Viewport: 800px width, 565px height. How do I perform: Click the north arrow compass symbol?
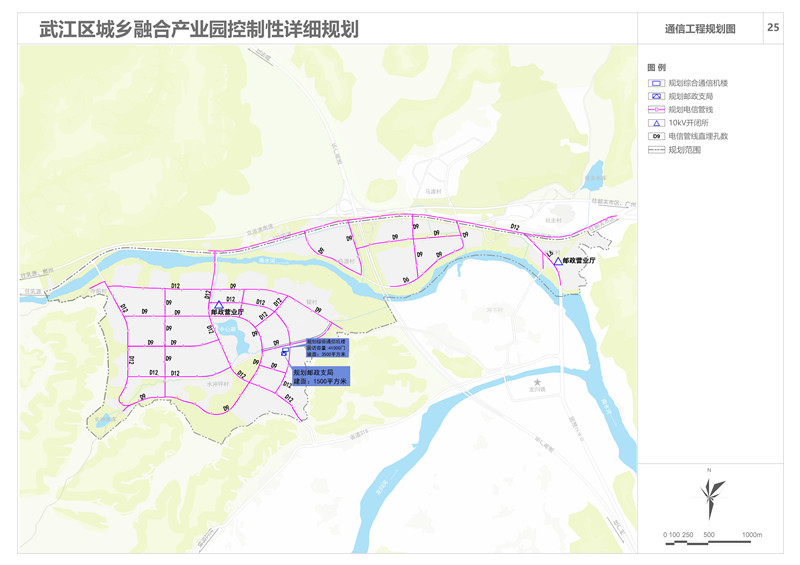pos(710,496)
